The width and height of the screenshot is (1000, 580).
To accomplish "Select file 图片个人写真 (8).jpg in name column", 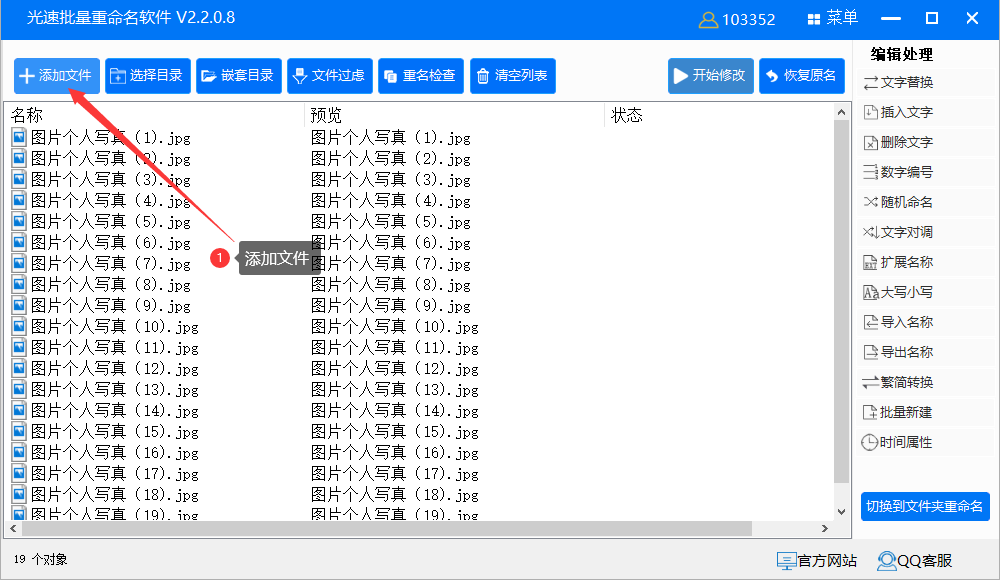I will (110, 285).
